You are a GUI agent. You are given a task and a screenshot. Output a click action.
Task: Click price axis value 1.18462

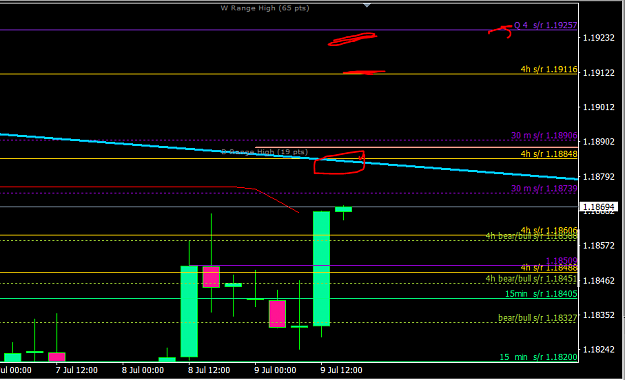598,281
